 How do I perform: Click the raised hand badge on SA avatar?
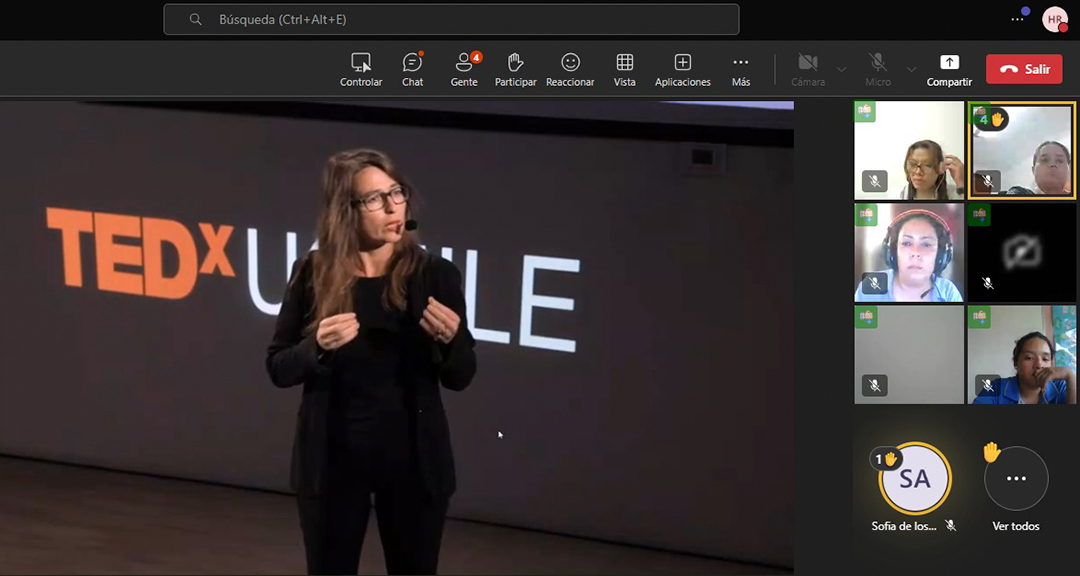pyautogui.click(x=886, y=458)
